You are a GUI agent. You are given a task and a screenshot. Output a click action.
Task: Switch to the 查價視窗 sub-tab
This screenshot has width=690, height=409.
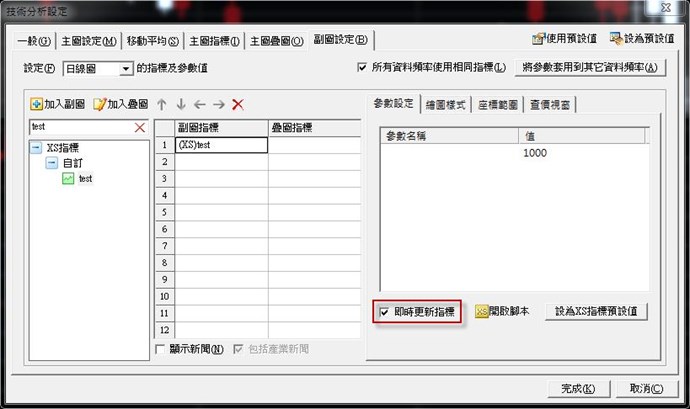coord(550,105)
